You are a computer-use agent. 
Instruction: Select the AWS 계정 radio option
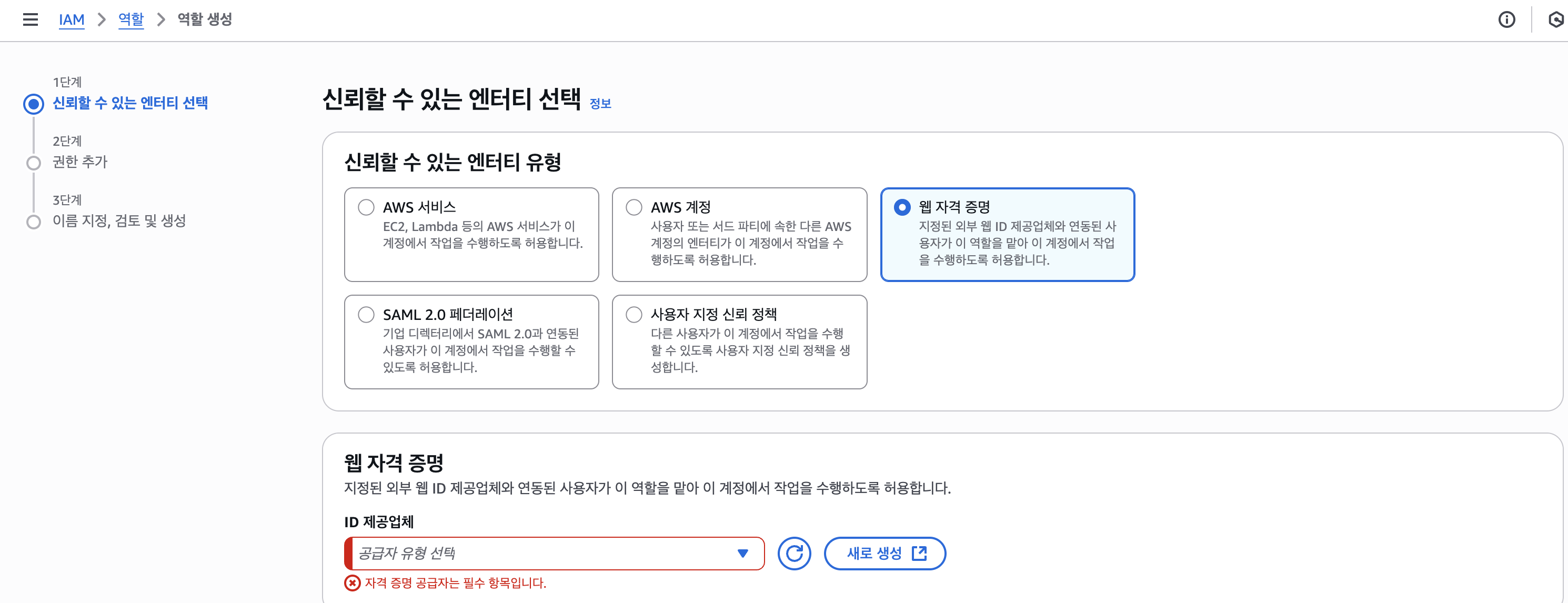634,207
